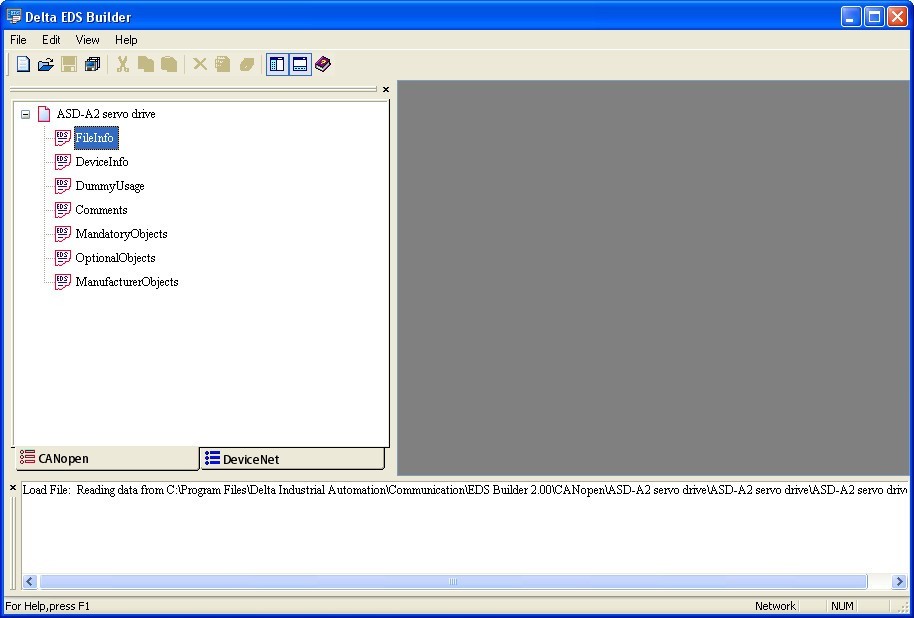Click the New file toolbar icon
Screen dimensions: 914x618
23,64
